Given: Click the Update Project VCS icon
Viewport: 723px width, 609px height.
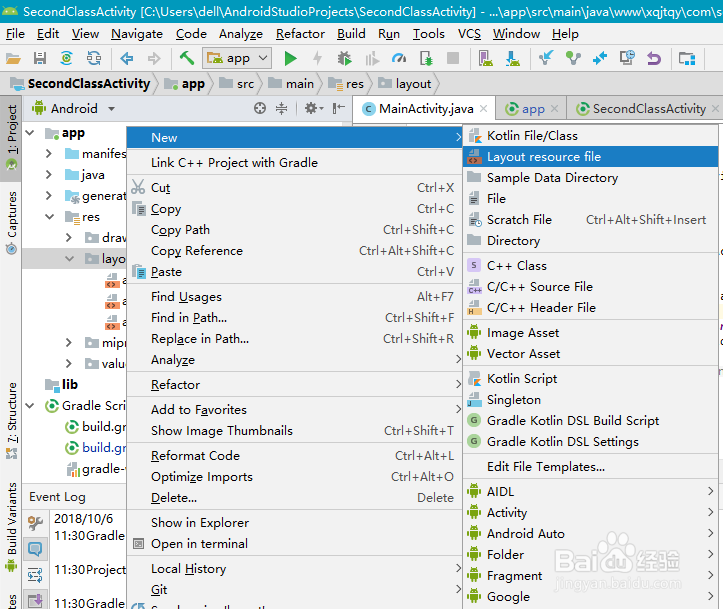Looking at the screenshot, I should click(x=545, y=59).
